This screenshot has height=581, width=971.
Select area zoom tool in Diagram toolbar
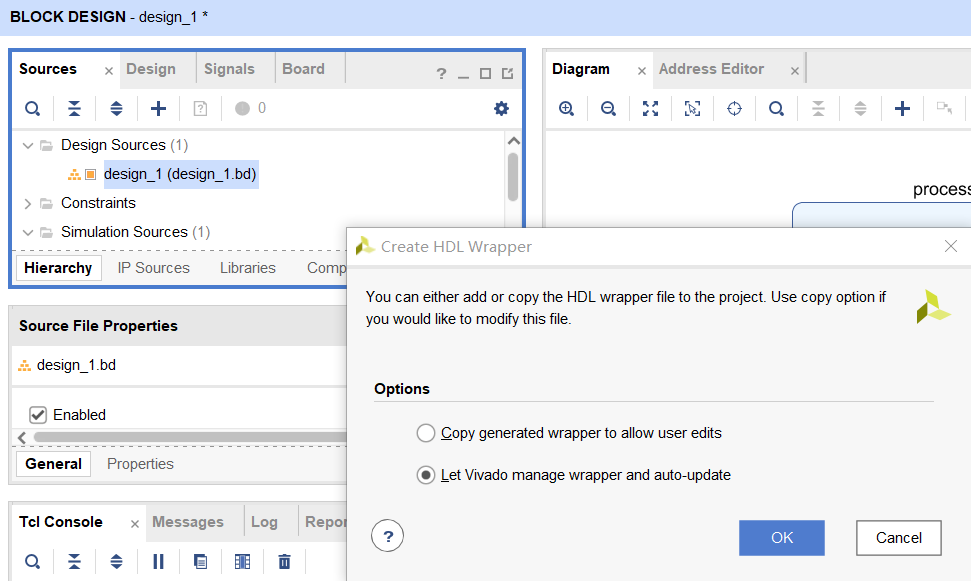coord(692,109)
